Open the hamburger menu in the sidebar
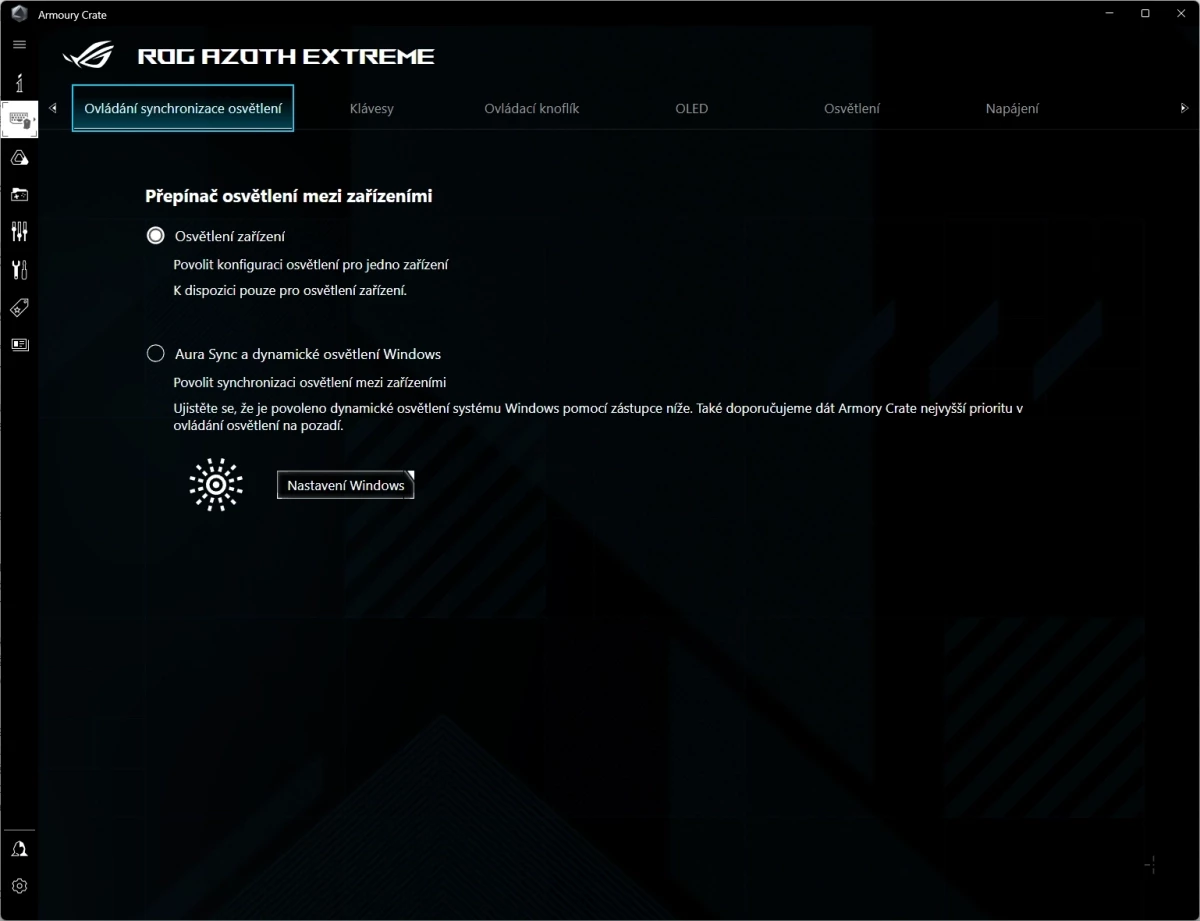Viewport: 1200px width, 921px height. 19,45
